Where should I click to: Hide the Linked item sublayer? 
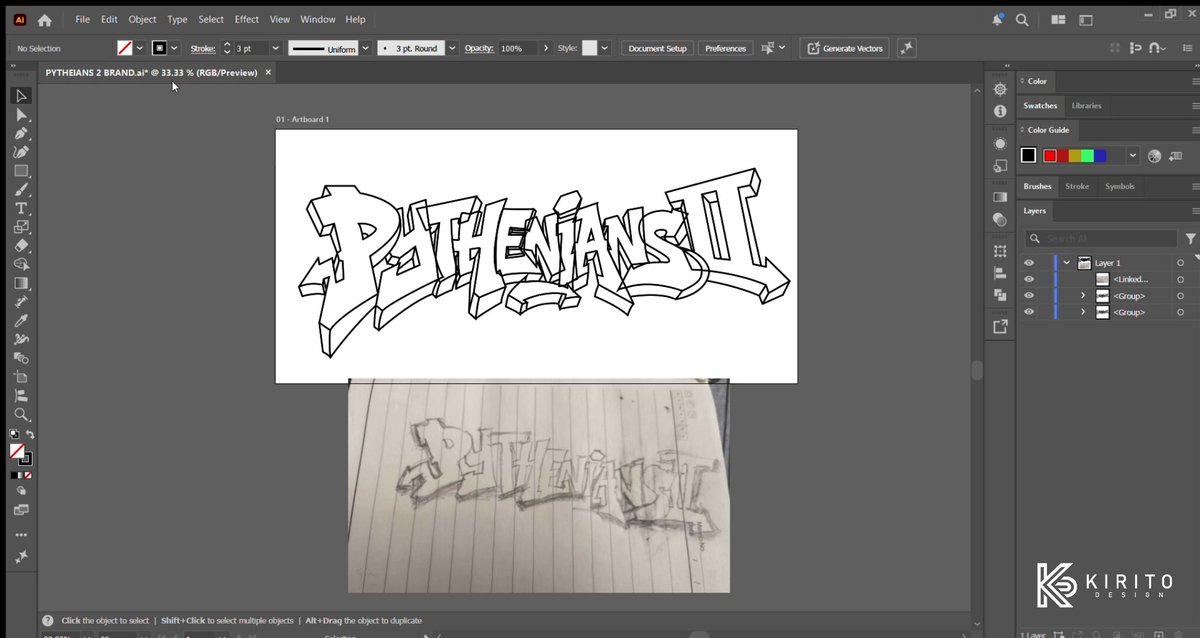click(x=1029, y=280)
